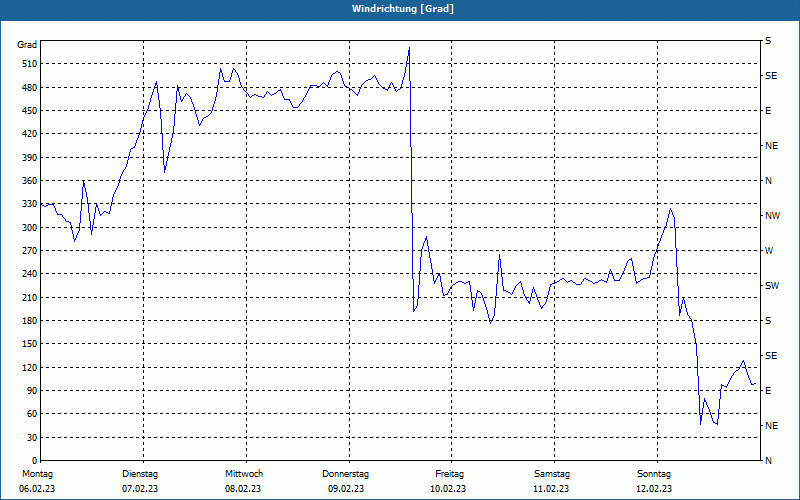Select the 270 y-axis value

(30, 251)
